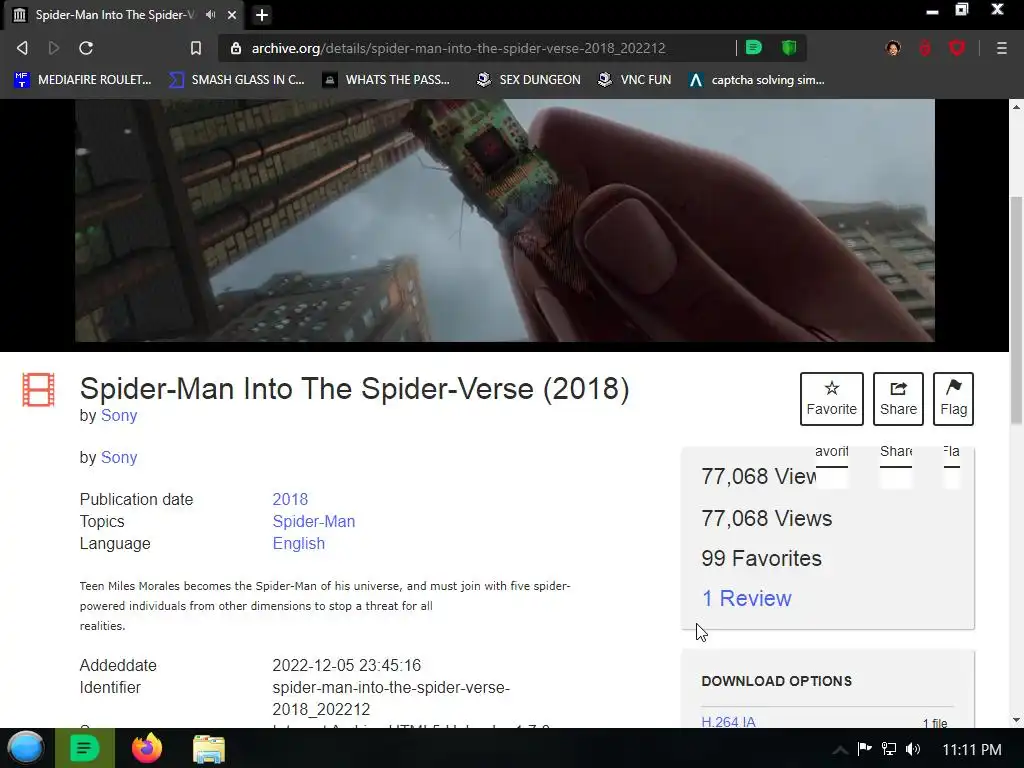Click the DOWNLOAD OPTIONS heading
Viewport: 1024px width, 768px height.
(x=776, y=681)
